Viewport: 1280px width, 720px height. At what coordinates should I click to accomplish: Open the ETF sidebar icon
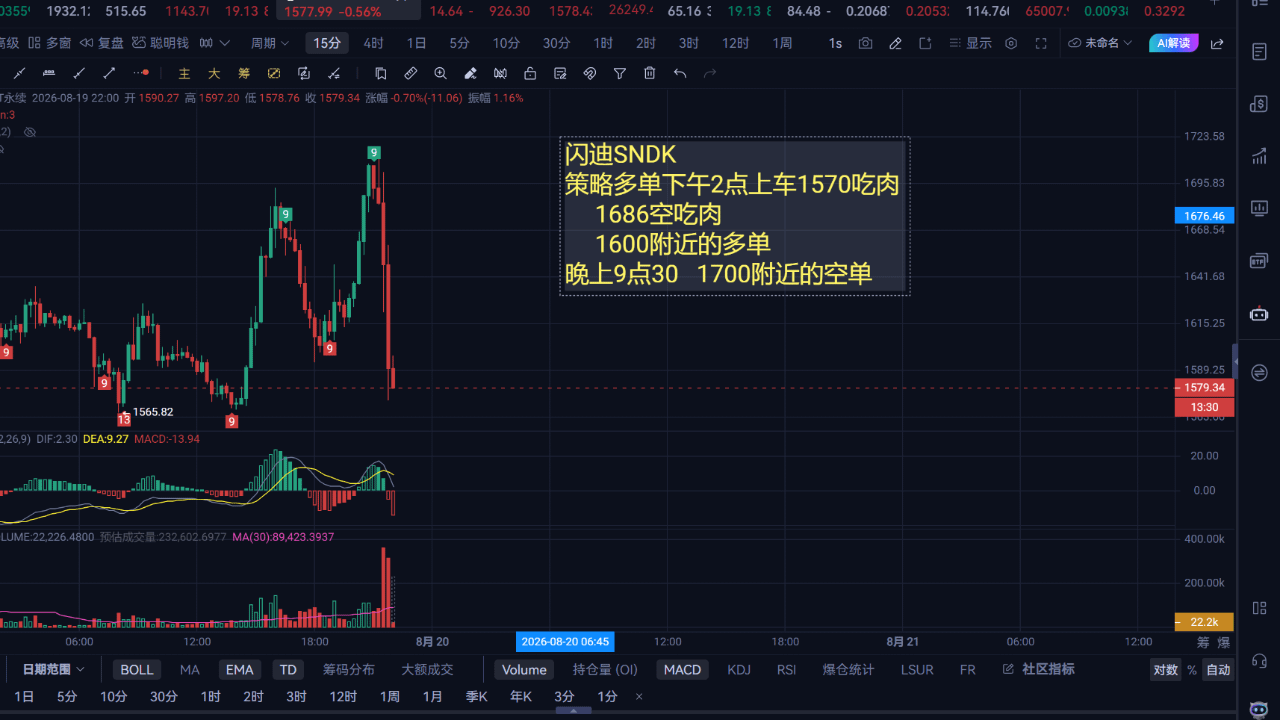[x=1259, y=261]
